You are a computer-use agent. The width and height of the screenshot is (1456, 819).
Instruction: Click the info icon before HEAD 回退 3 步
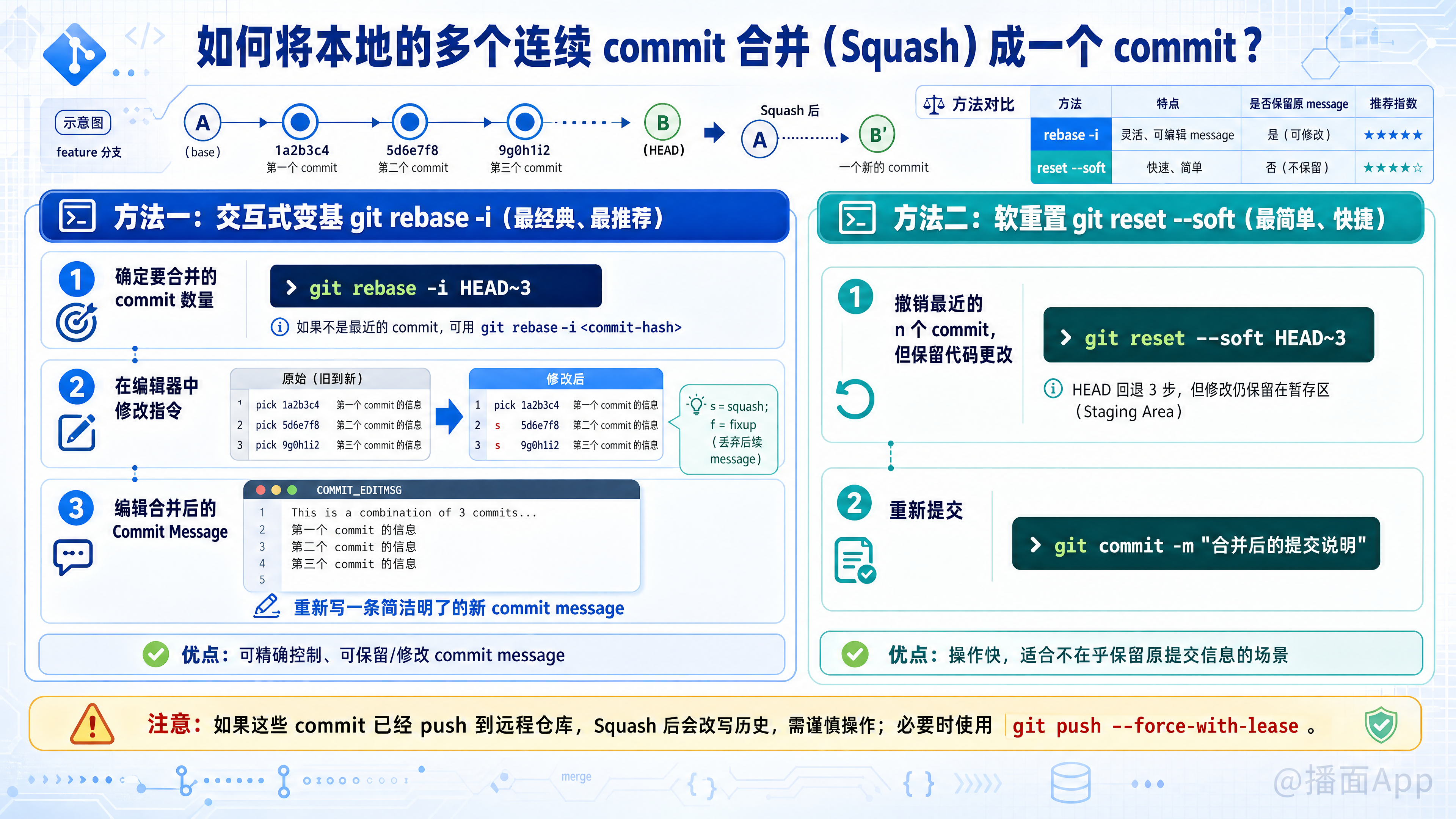[x=1053, y=389]
